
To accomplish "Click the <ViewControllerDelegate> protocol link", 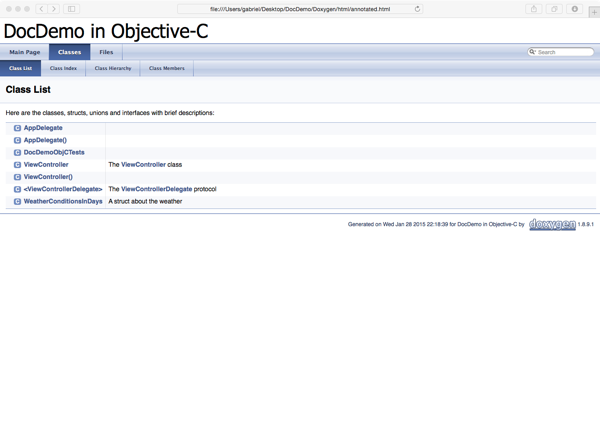I will (x=63, y=189).
